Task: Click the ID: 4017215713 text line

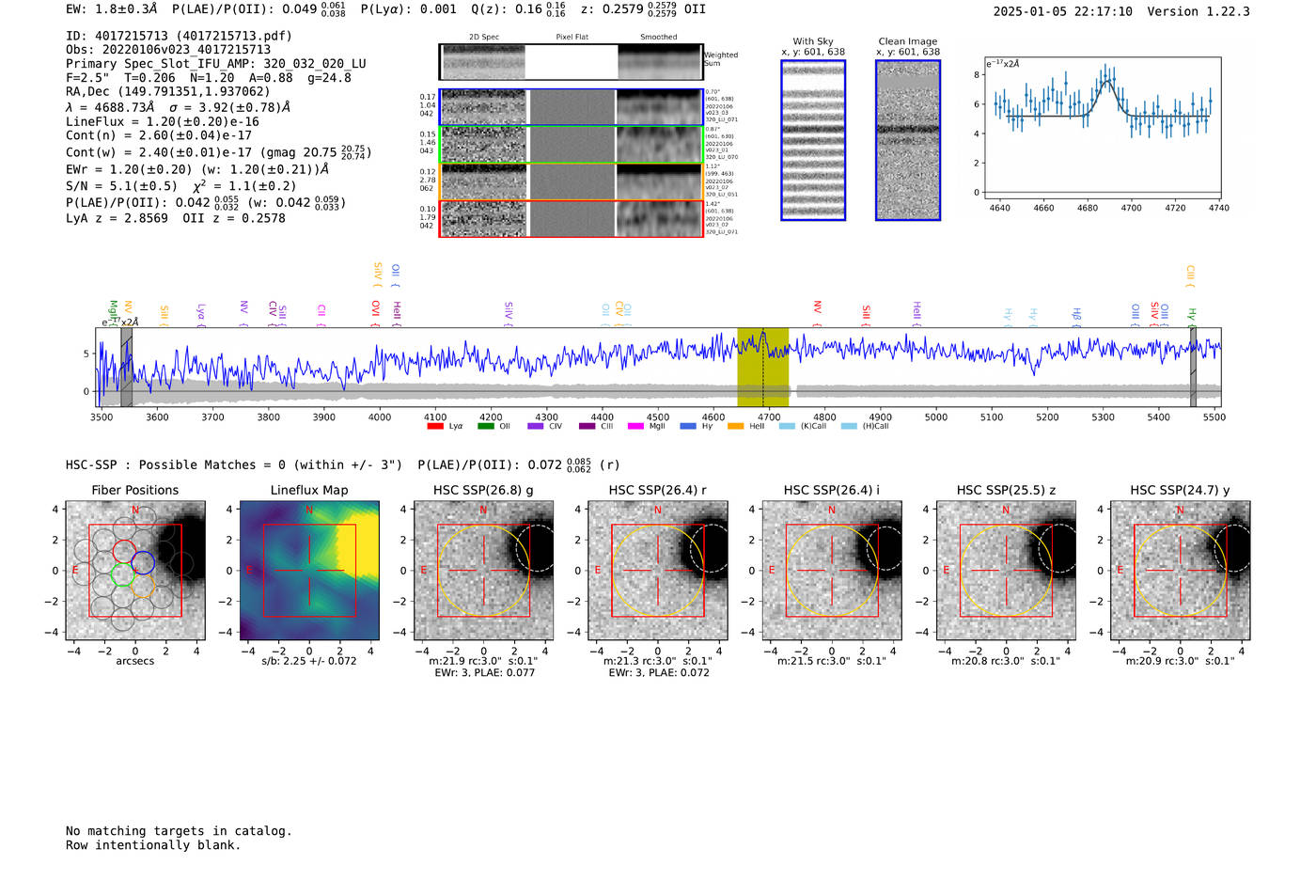Action: tap(179, 36)
